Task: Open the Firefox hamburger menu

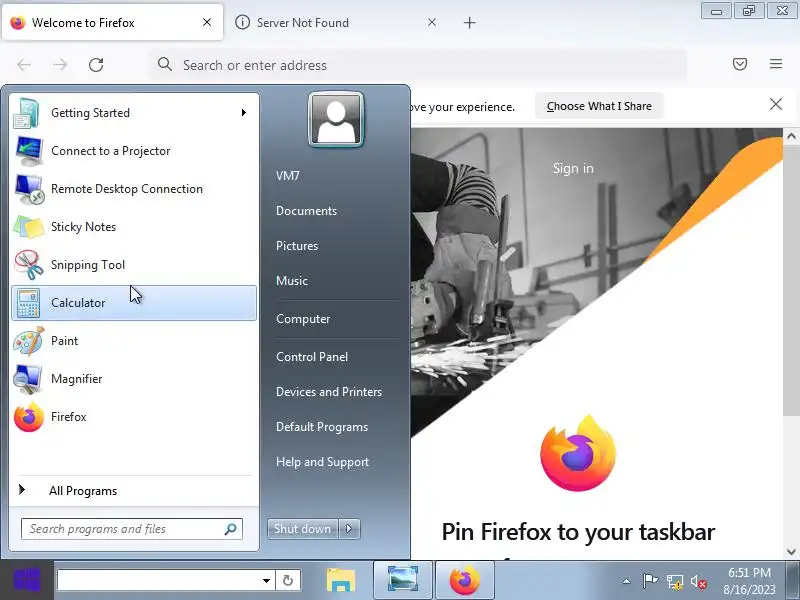Action: coord(776,64)
